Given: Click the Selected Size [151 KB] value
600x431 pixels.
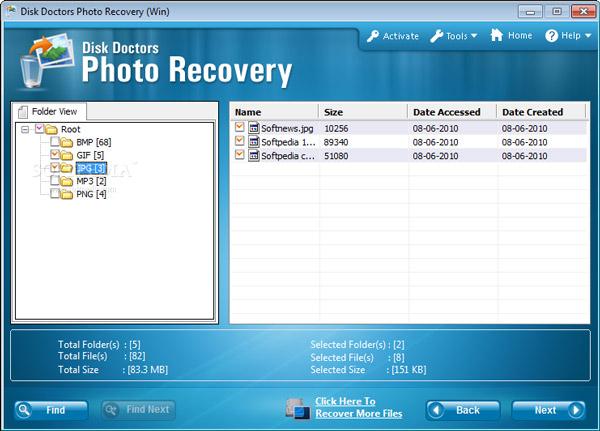Looking at the screenshot, I should [409, 370].
